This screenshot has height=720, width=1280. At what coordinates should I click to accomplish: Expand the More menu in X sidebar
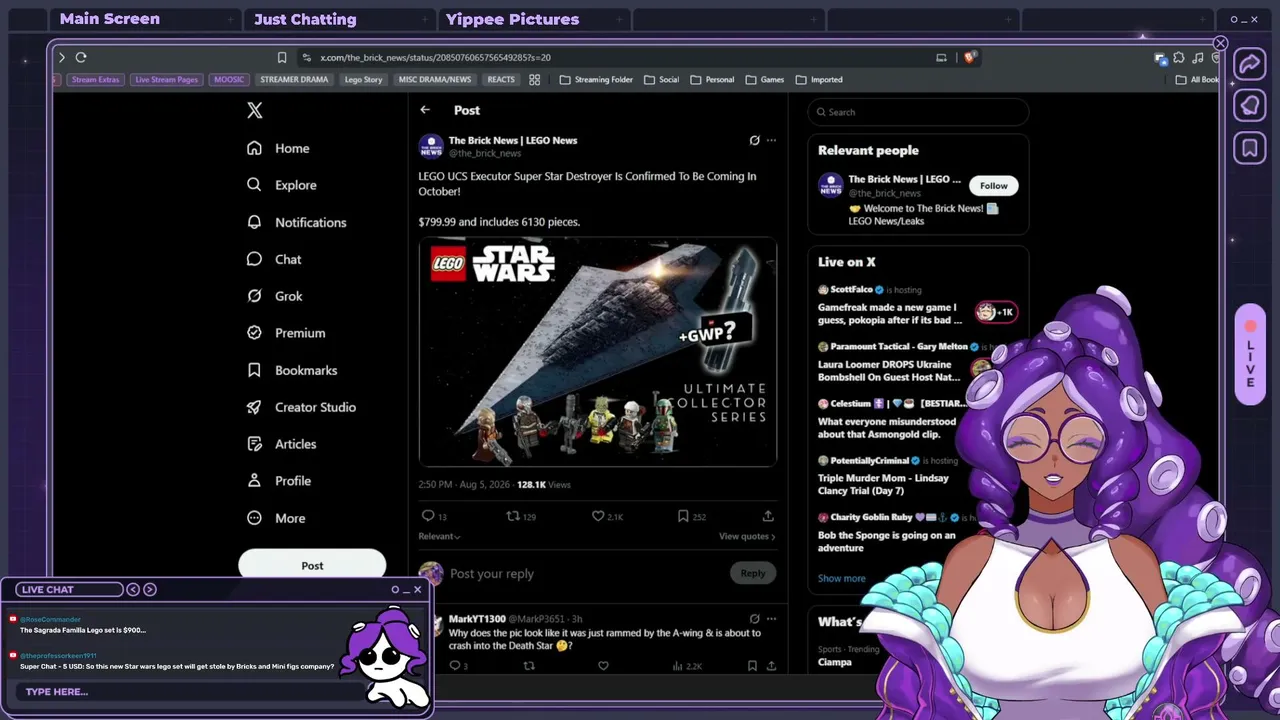(x=276, y=518)
